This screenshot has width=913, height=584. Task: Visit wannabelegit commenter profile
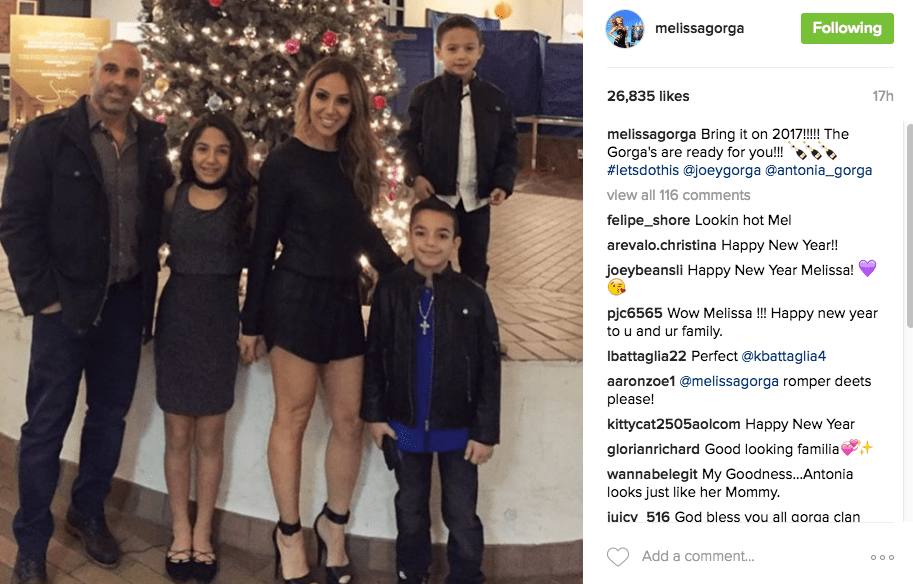[652, 474]
